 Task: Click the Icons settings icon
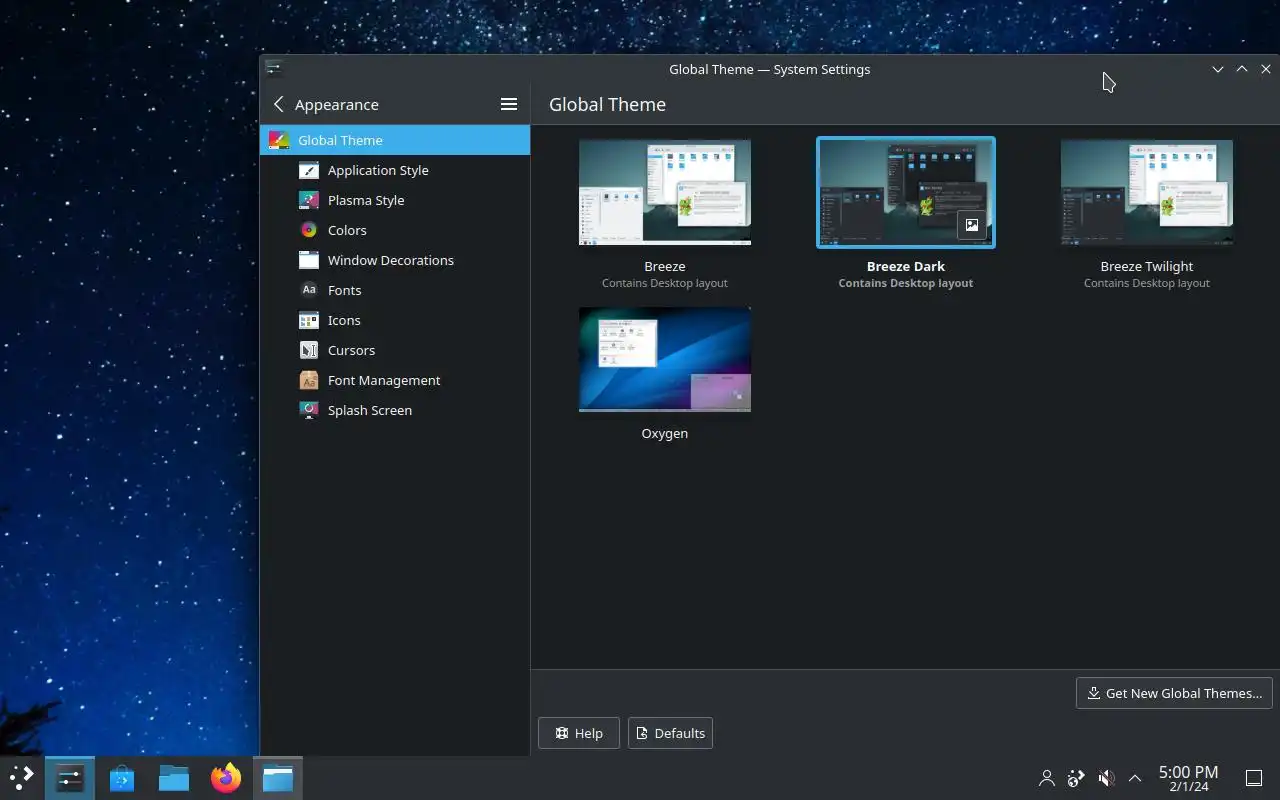309,320
